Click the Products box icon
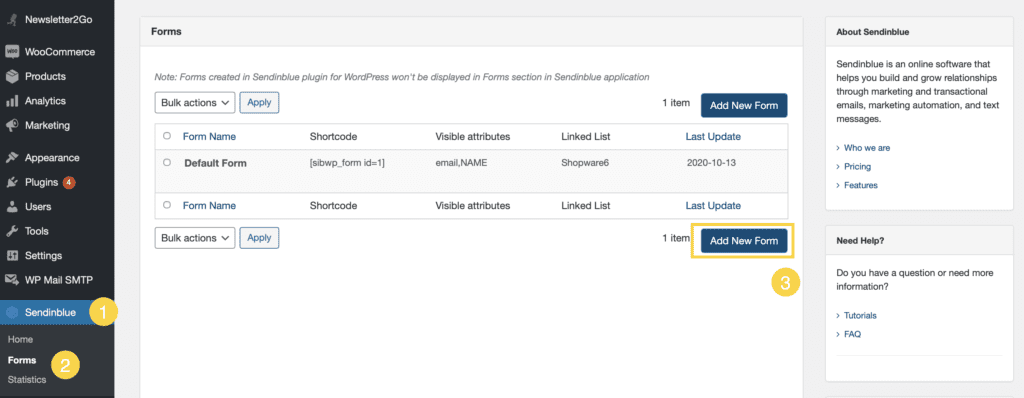Image resolution: width=1024 pixels, height=398 pixels. 12,76
